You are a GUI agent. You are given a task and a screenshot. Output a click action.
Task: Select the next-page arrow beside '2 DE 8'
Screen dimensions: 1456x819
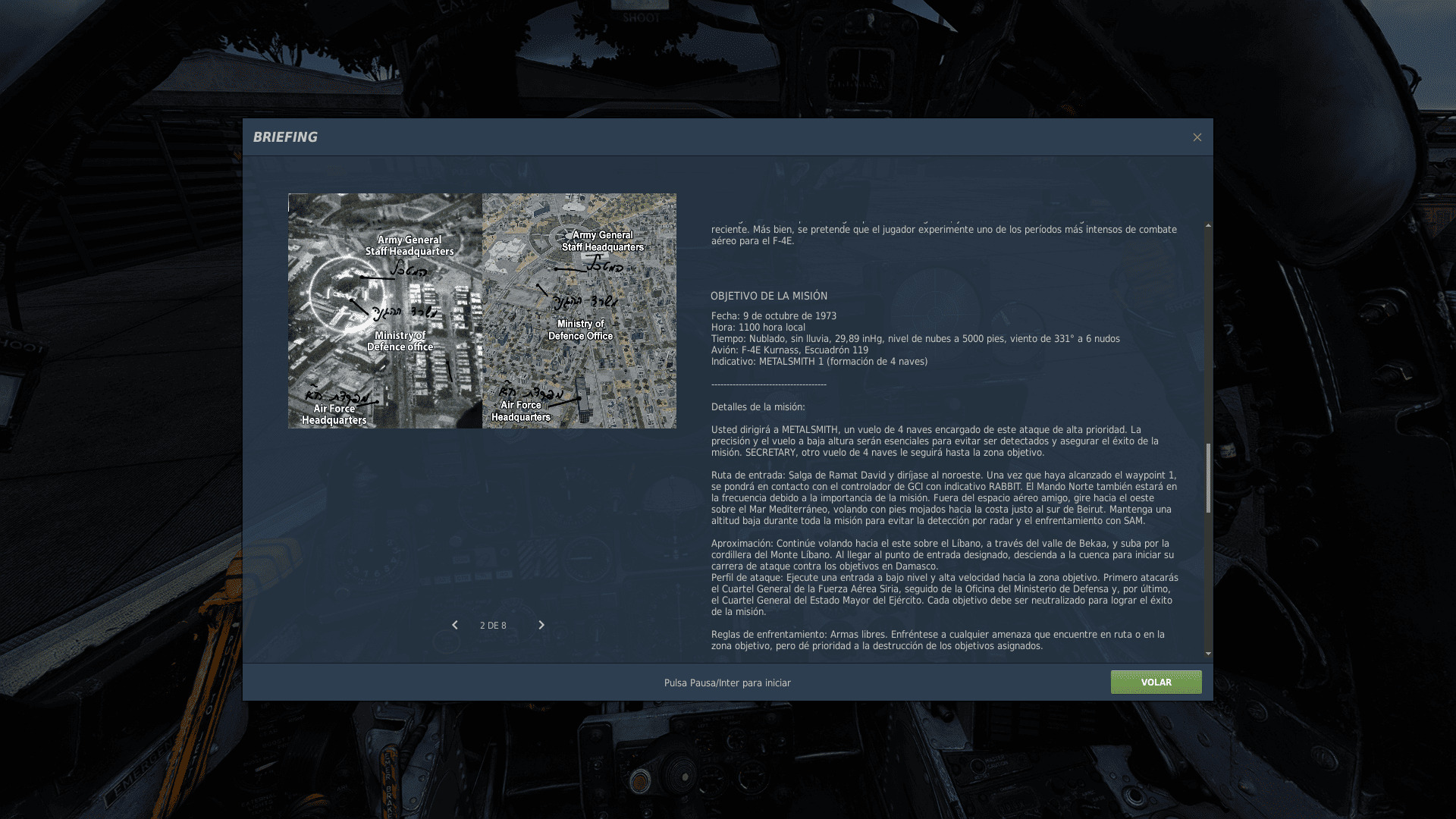541,625
